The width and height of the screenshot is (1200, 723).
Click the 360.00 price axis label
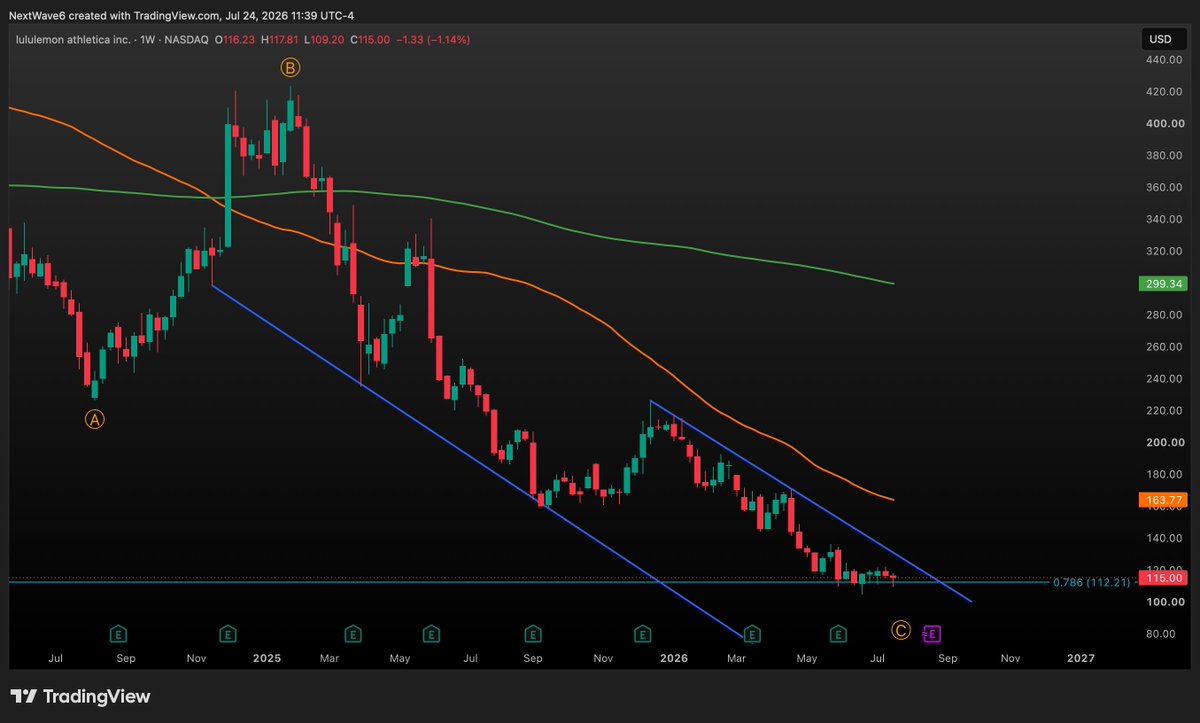(x=1162, y=187)
